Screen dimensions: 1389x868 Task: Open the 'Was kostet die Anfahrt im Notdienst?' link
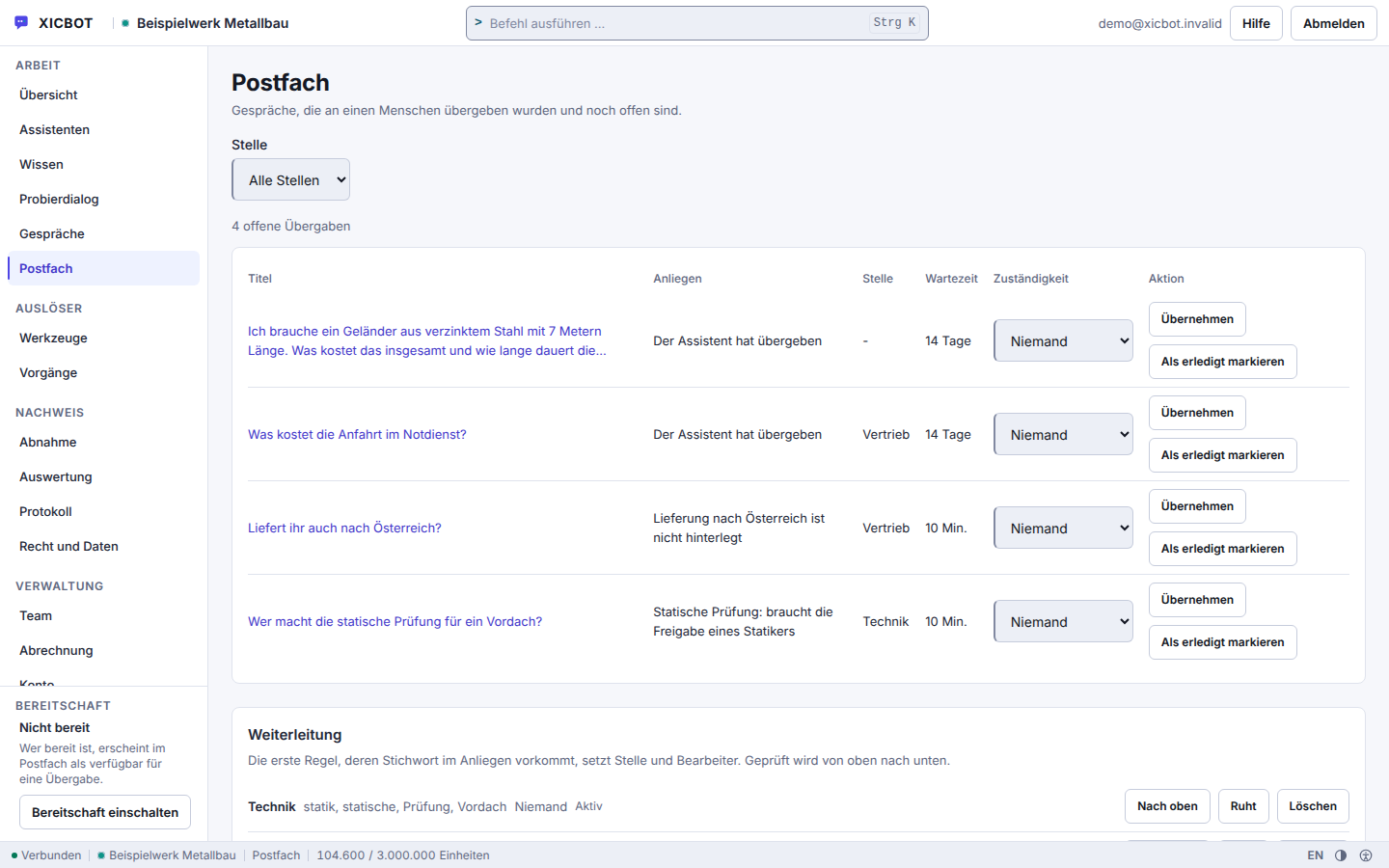click(x=357, y=434)
